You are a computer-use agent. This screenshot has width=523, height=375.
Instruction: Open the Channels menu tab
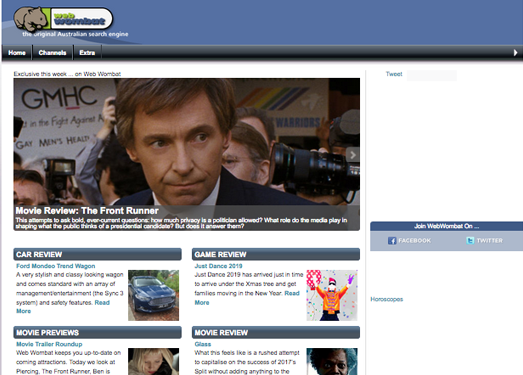click(x=52, y=53)
